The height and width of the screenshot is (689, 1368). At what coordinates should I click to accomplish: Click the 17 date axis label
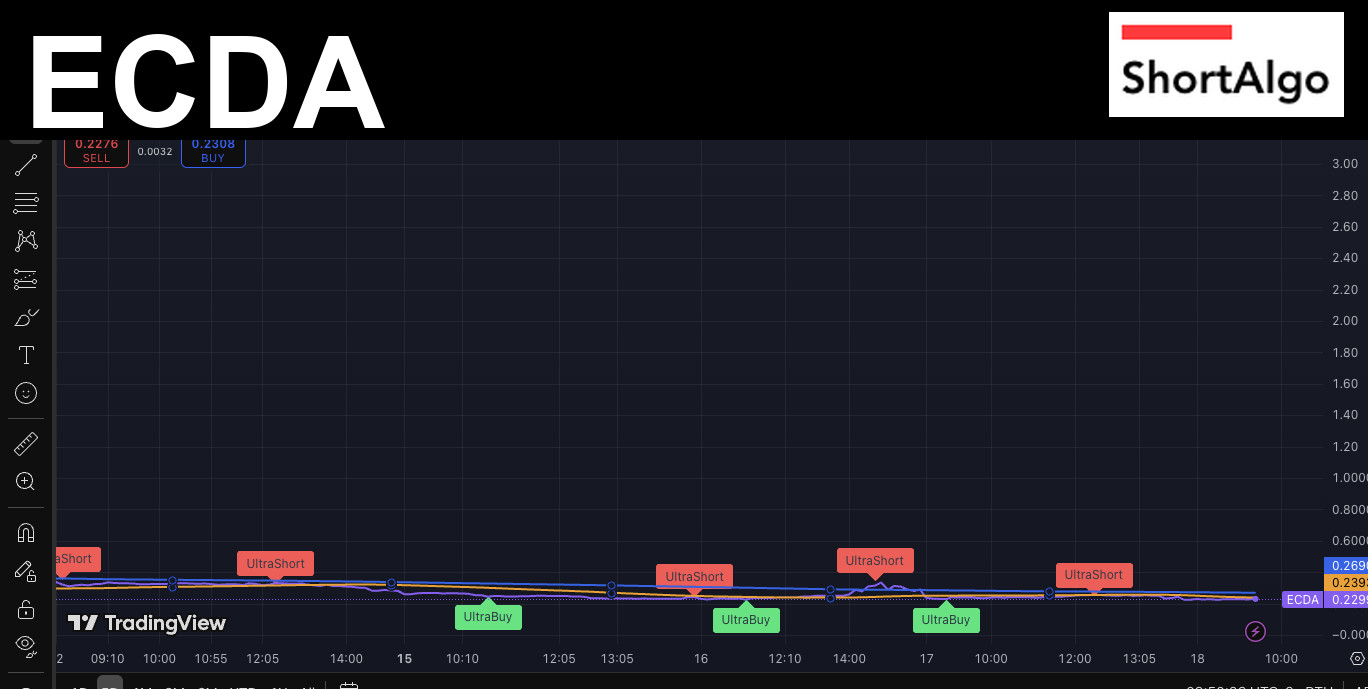[x=927, y=659]
